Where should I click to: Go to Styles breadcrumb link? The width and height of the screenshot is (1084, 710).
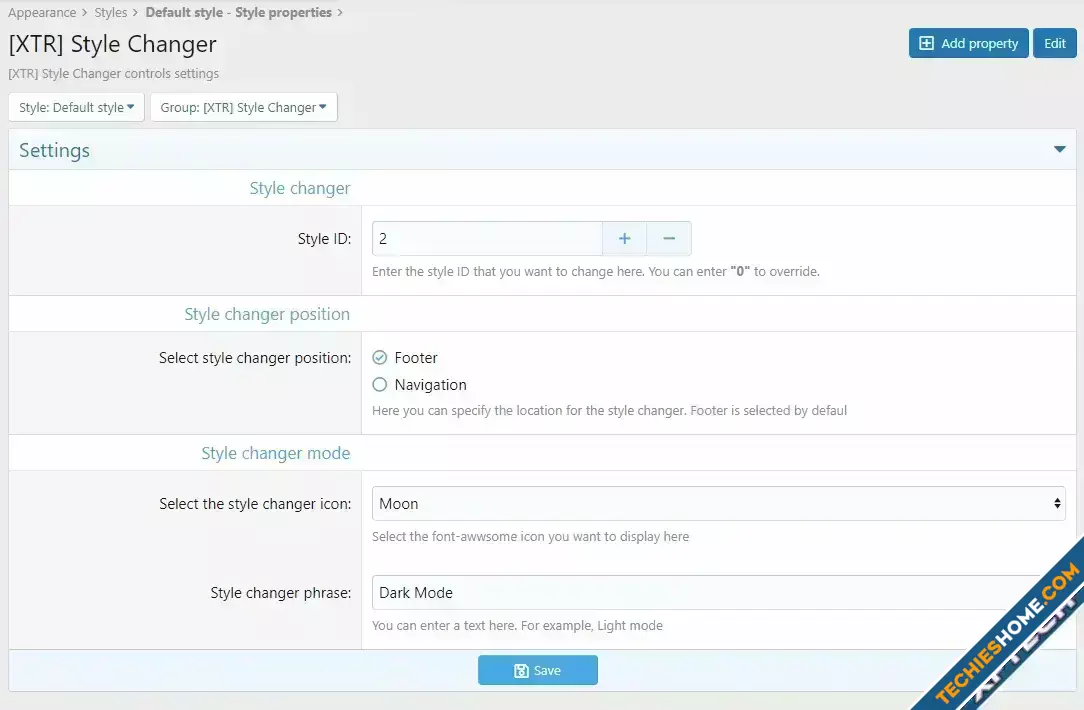[111, 13]
